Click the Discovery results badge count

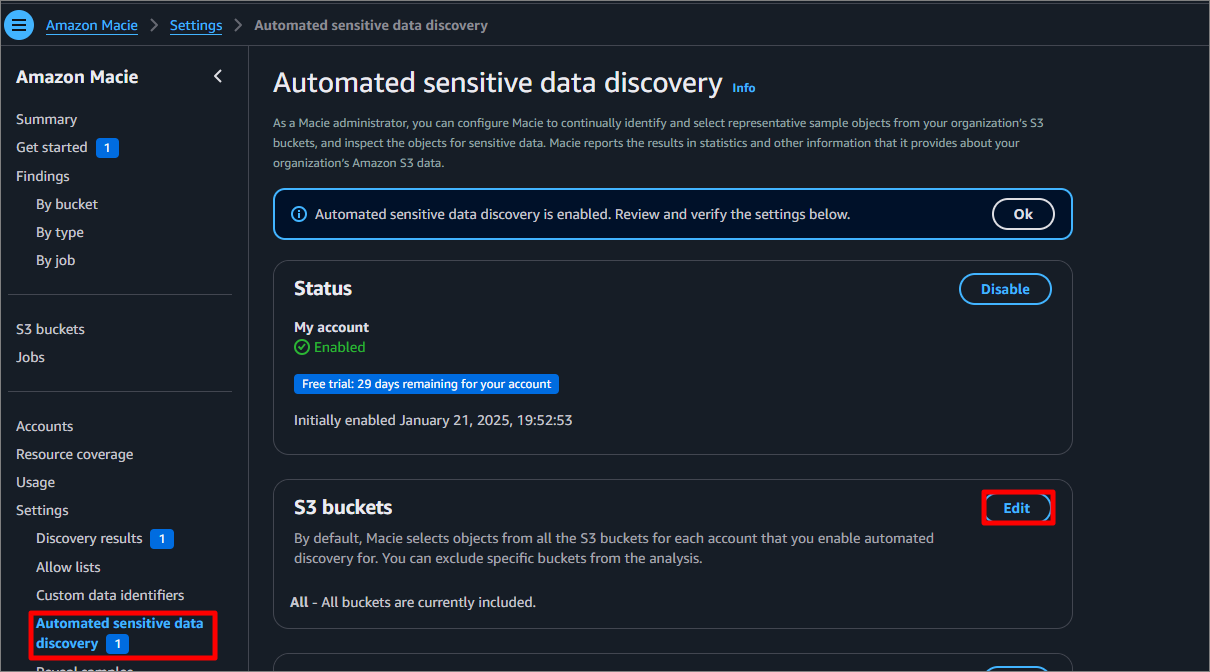(x=162, y=539)
